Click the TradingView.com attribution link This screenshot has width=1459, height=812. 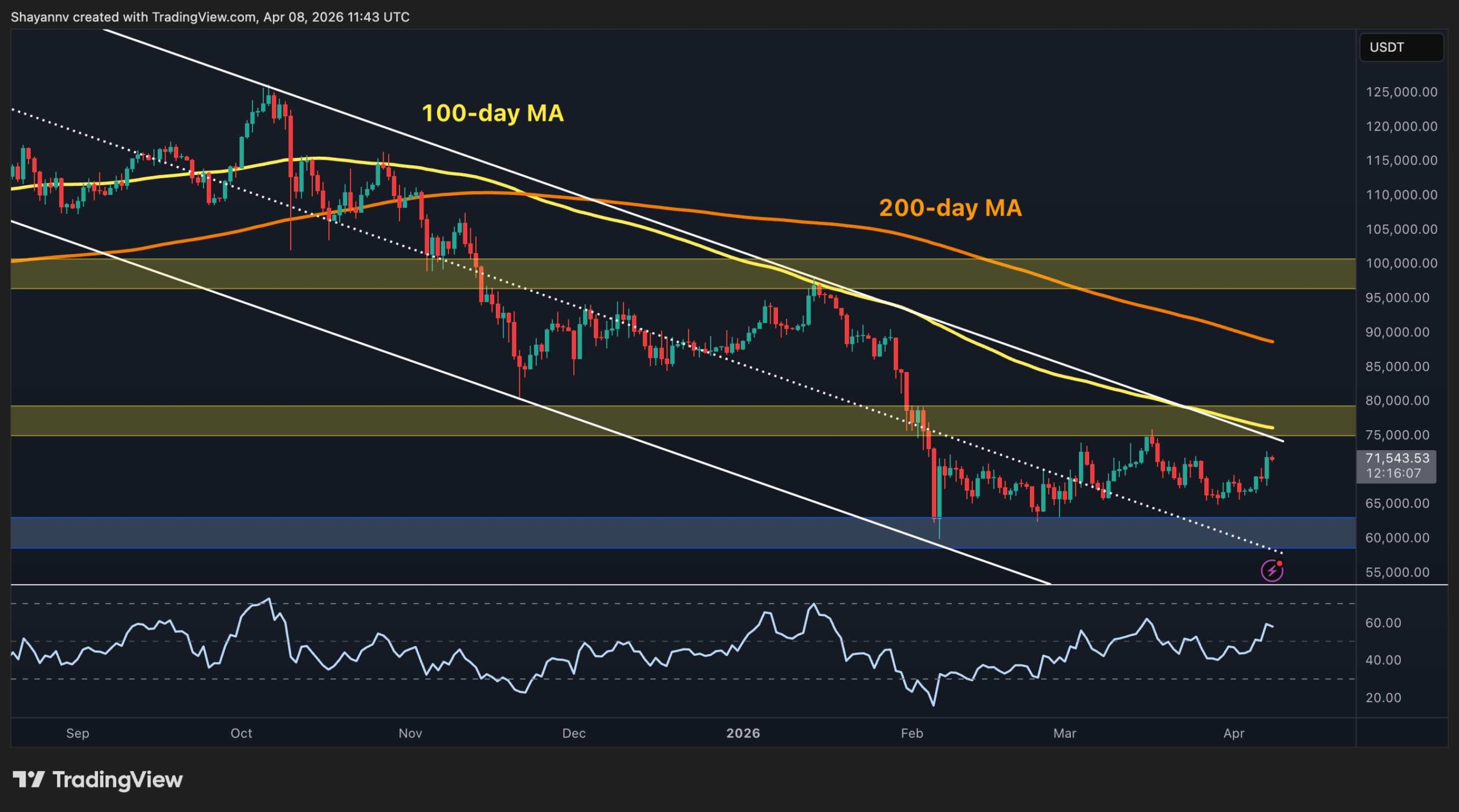click(197, 17)
